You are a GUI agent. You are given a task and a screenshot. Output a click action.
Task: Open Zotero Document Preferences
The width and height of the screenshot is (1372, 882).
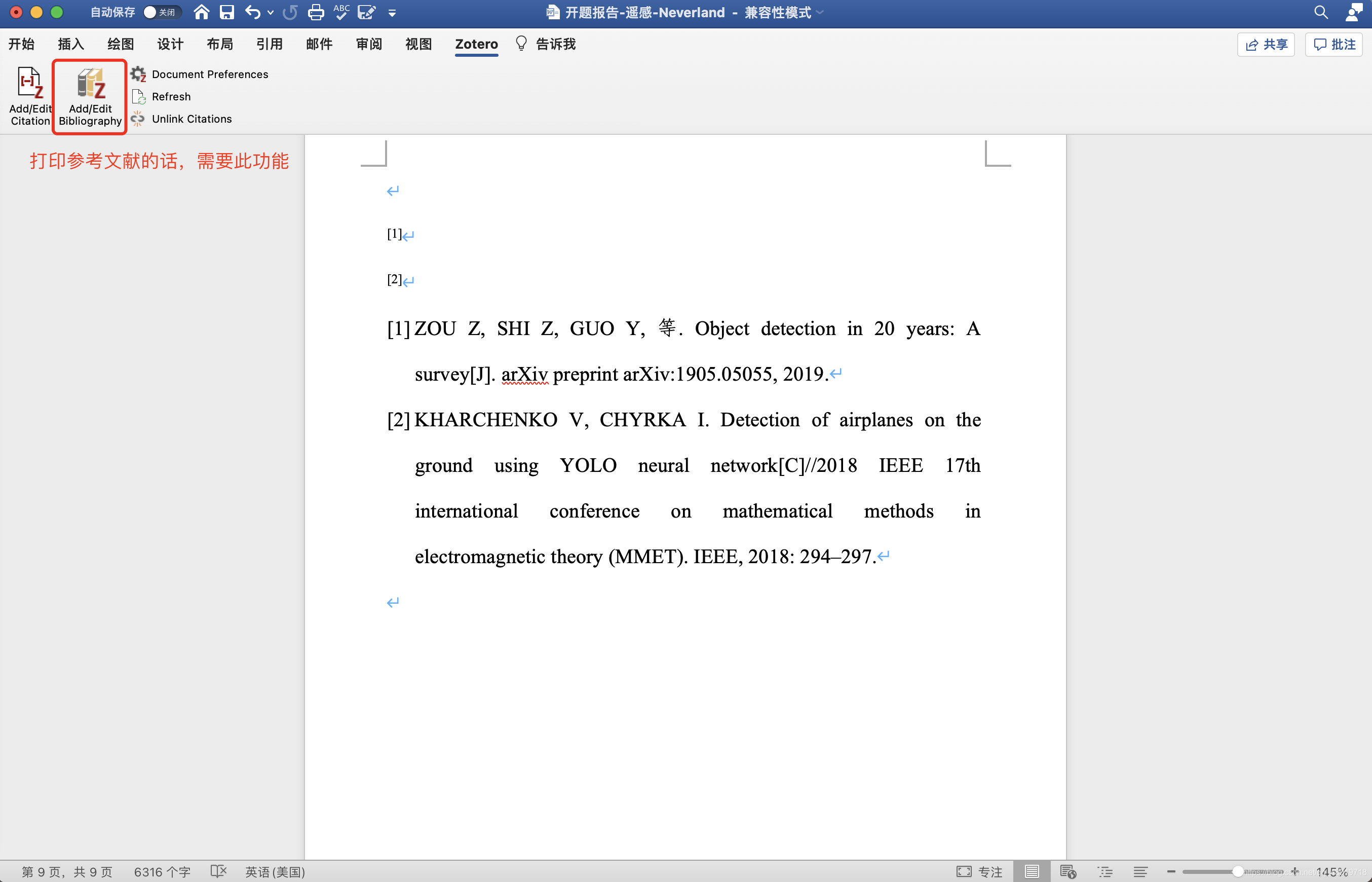(199, 75)
